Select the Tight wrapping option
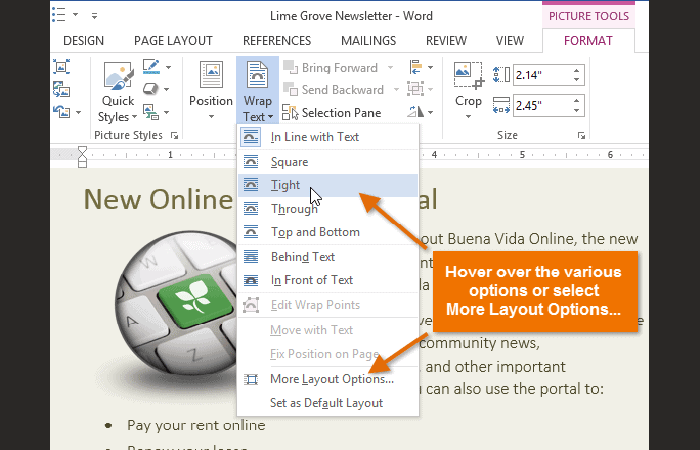 (x=284, y=185)
